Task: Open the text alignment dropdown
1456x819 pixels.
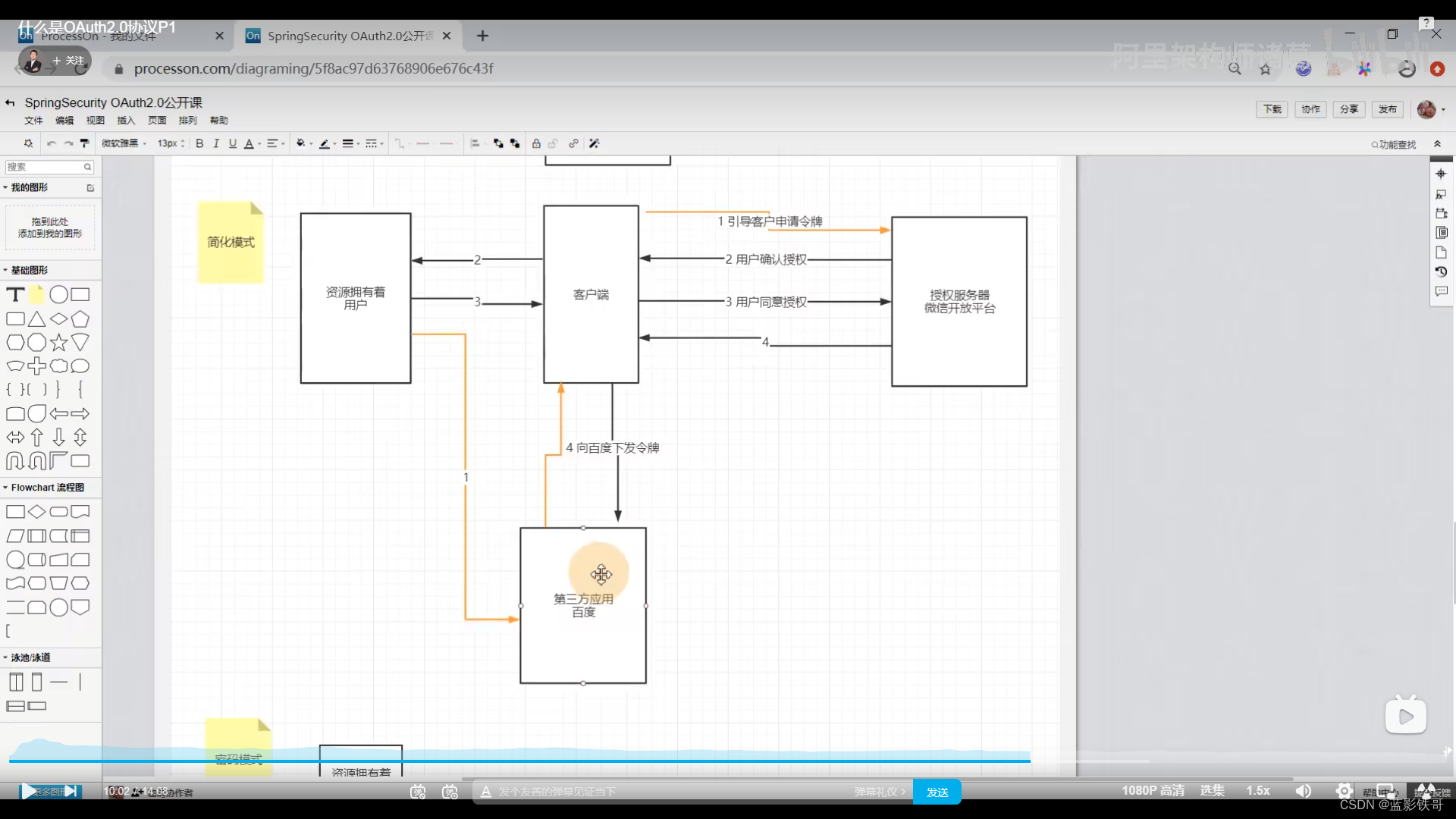Action: point(275,143)
